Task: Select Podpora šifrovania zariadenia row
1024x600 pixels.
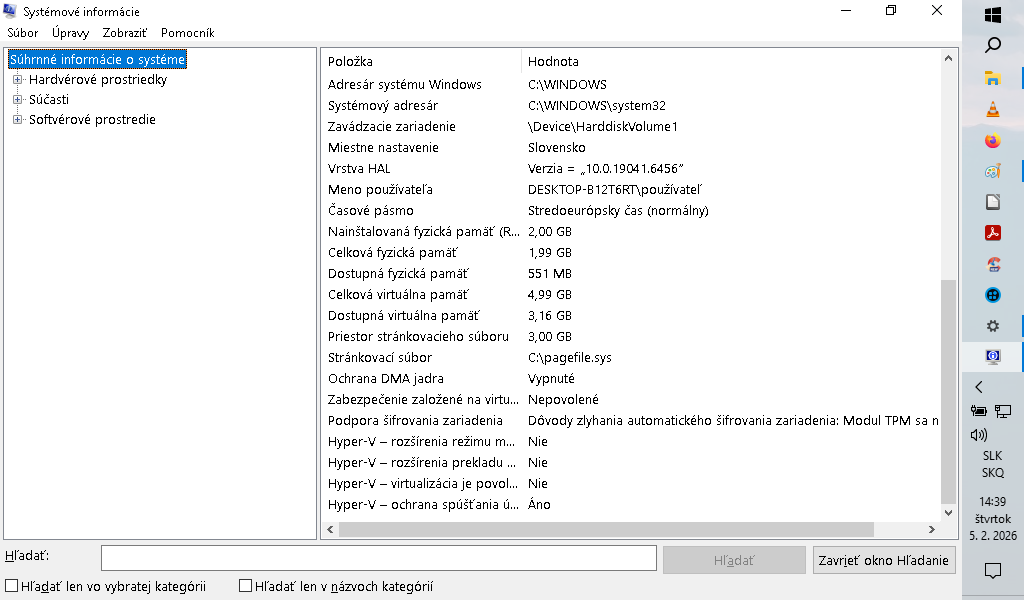Action: 631,420
